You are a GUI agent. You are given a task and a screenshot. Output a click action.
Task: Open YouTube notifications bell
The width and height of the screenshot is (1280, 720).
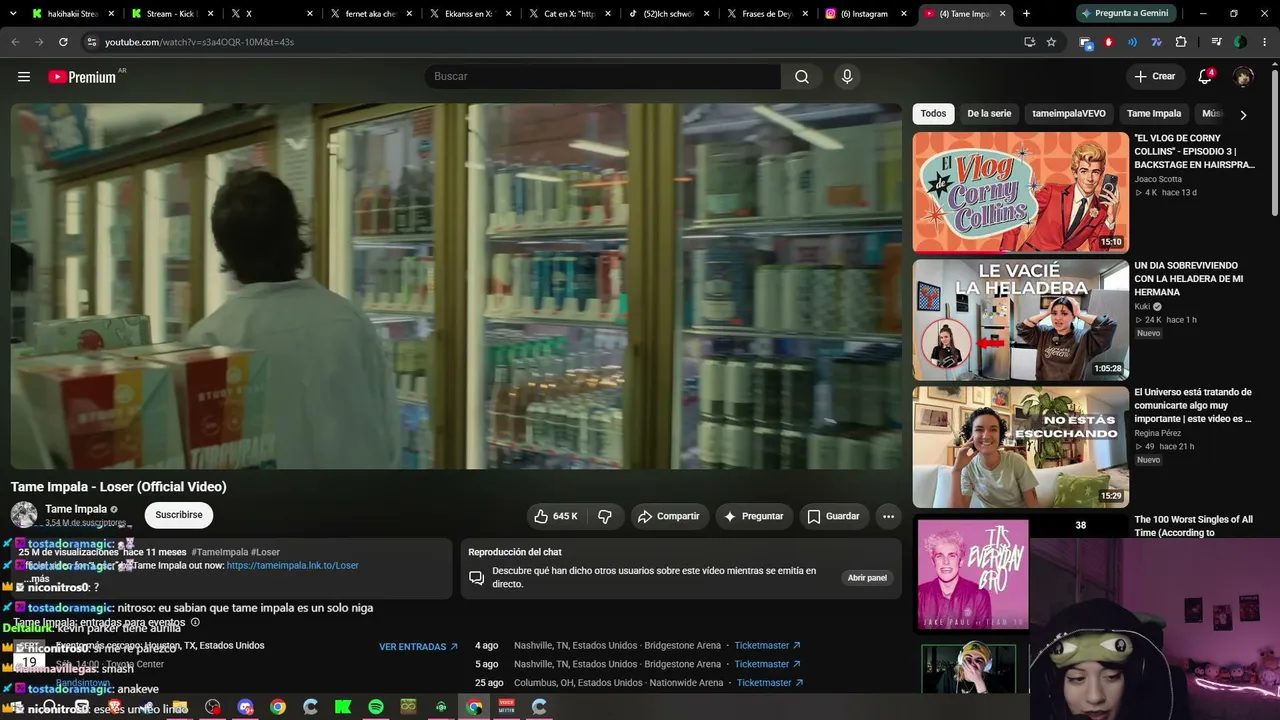tap(1205, 77)
